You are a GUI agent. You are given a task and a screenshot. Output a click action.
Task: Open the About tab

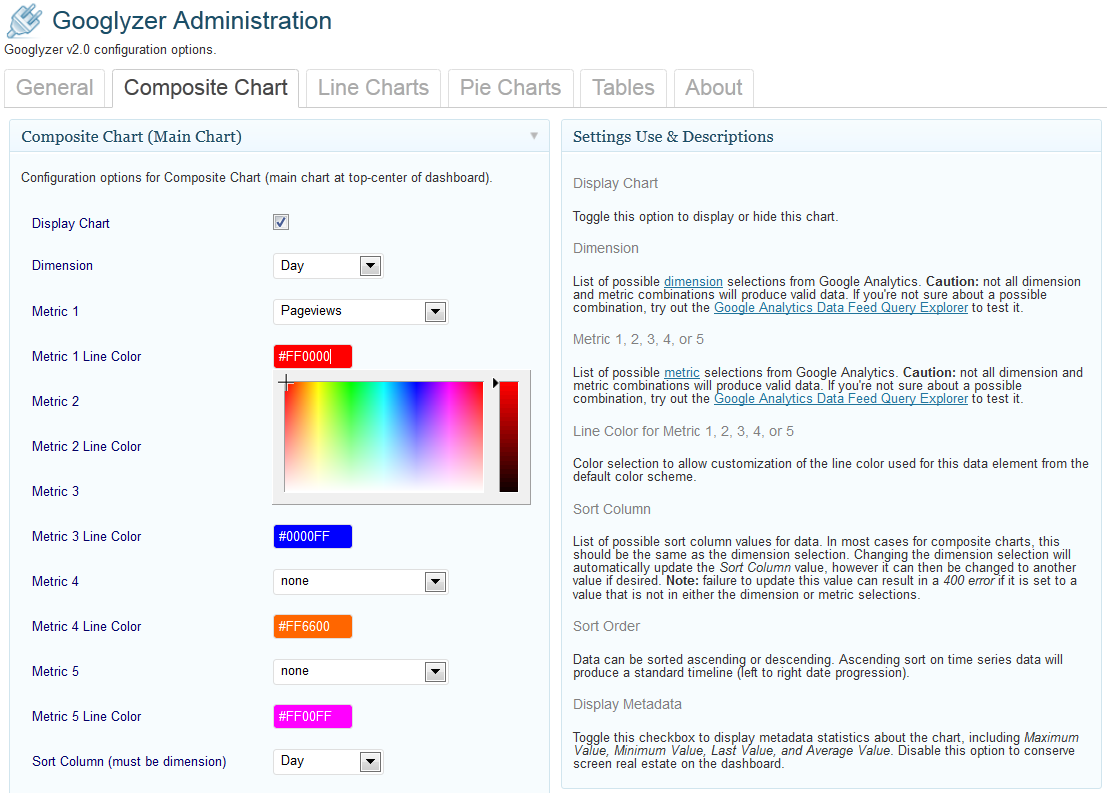click(713, 88)
